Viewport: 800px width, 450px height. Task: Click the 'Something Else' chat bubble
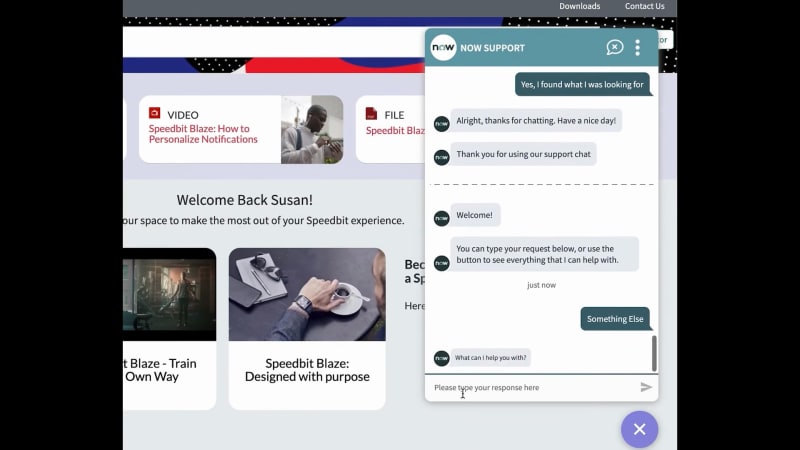[x=615, y=319]
